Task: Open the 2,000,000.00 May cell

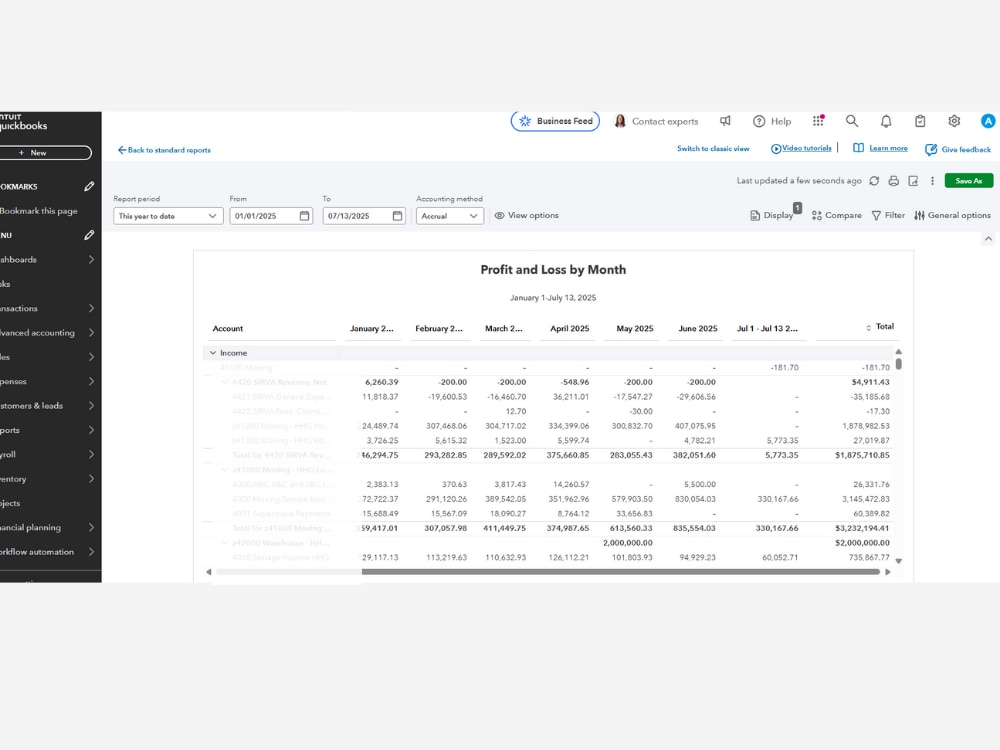Action: (x=628, y=543)
